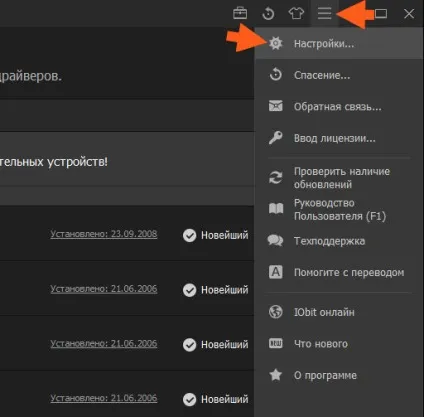The image size is (424, 417).
Task: Click the gear icon beside Настройки
Action: tap(276, 43)
